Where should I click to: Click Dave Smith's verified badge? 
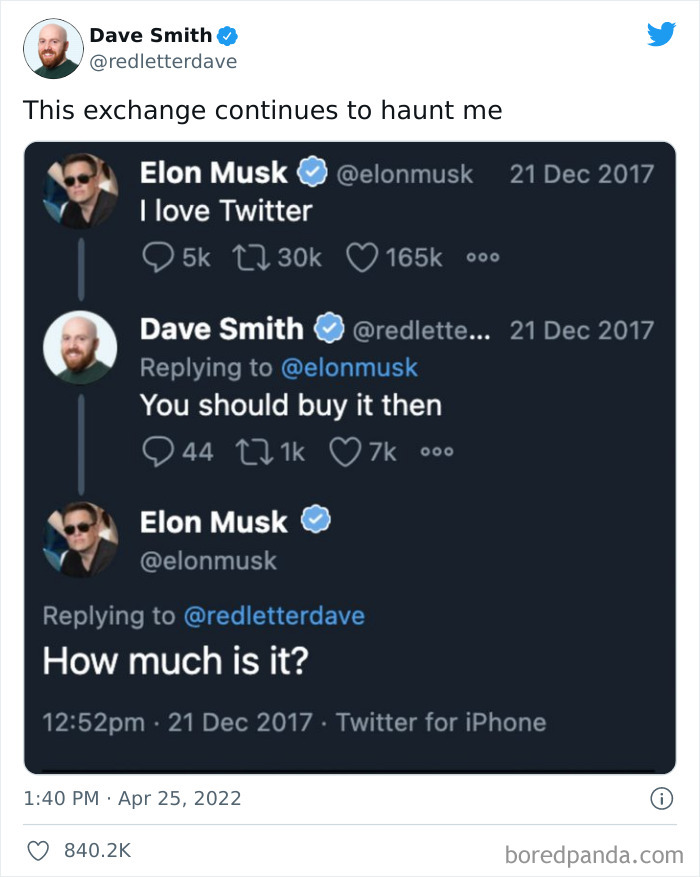tap(228, 33)
